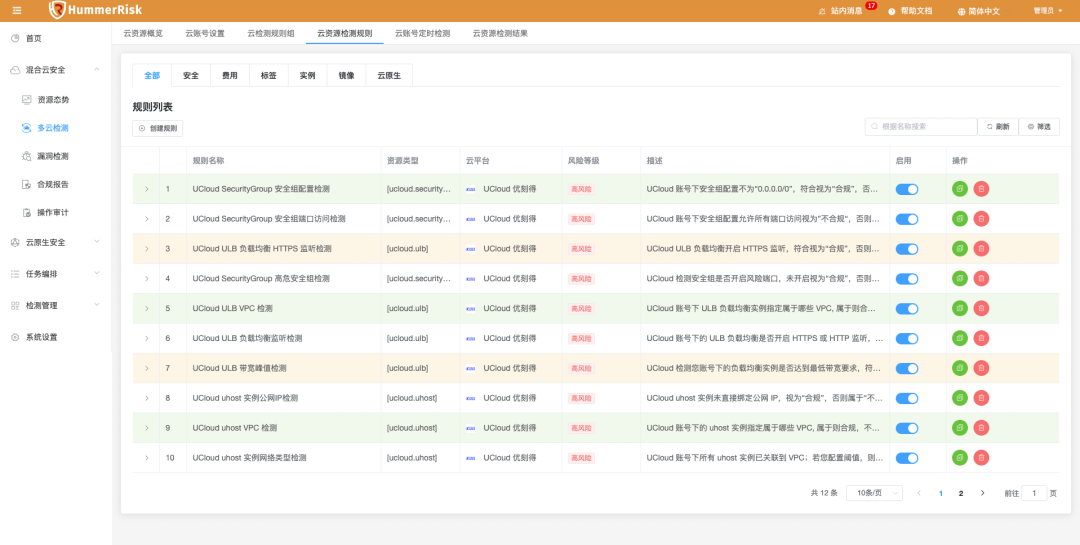Screen dimensions: 1080x545
Task: Open the 10条/页 page size dropdown
Action: click(874, 493)
